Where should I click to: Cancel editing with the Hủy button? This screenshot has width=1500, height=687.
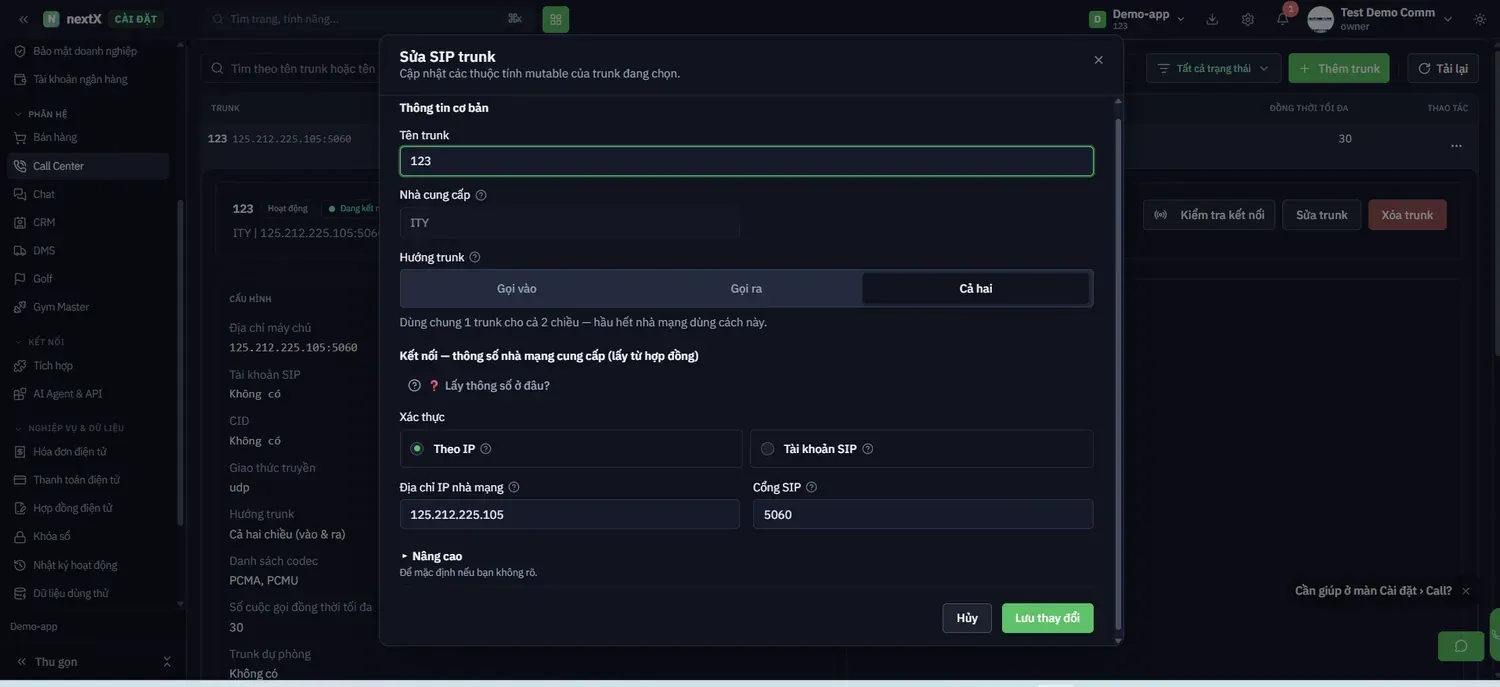point(967,618)
